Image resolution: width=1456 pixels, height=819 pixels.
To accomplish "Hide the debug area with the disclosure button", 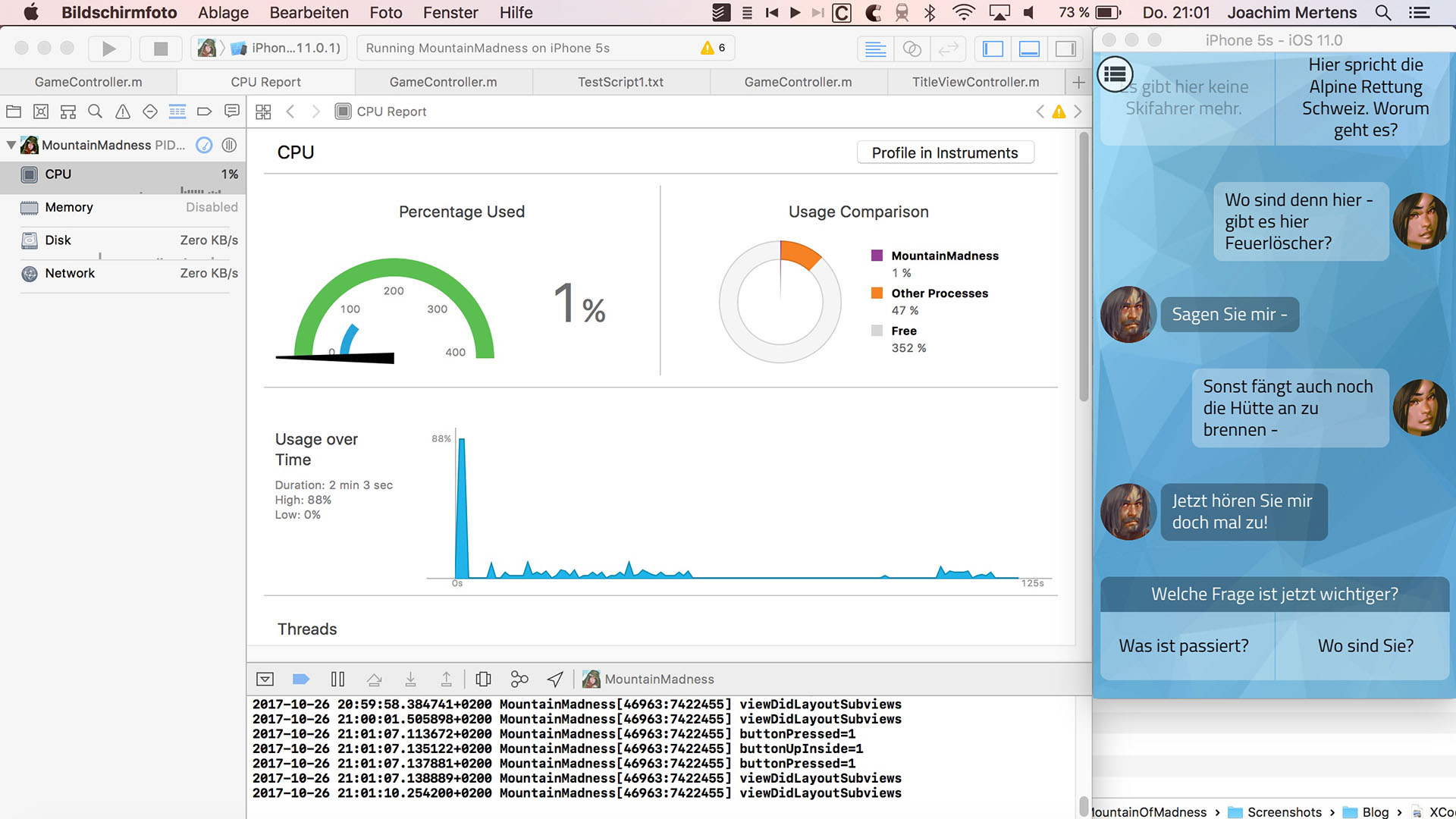I will click(265, 679).
